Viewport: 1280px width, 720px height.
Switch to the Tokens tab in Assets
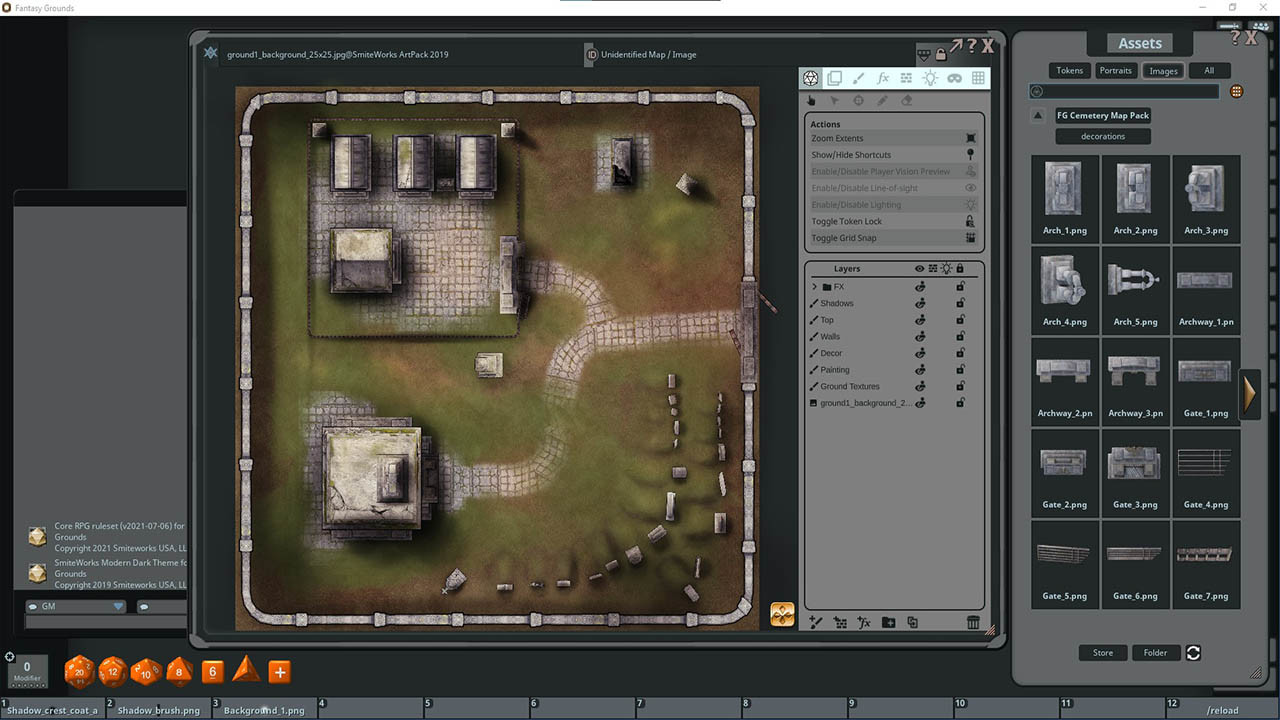tap(1069, 70)
